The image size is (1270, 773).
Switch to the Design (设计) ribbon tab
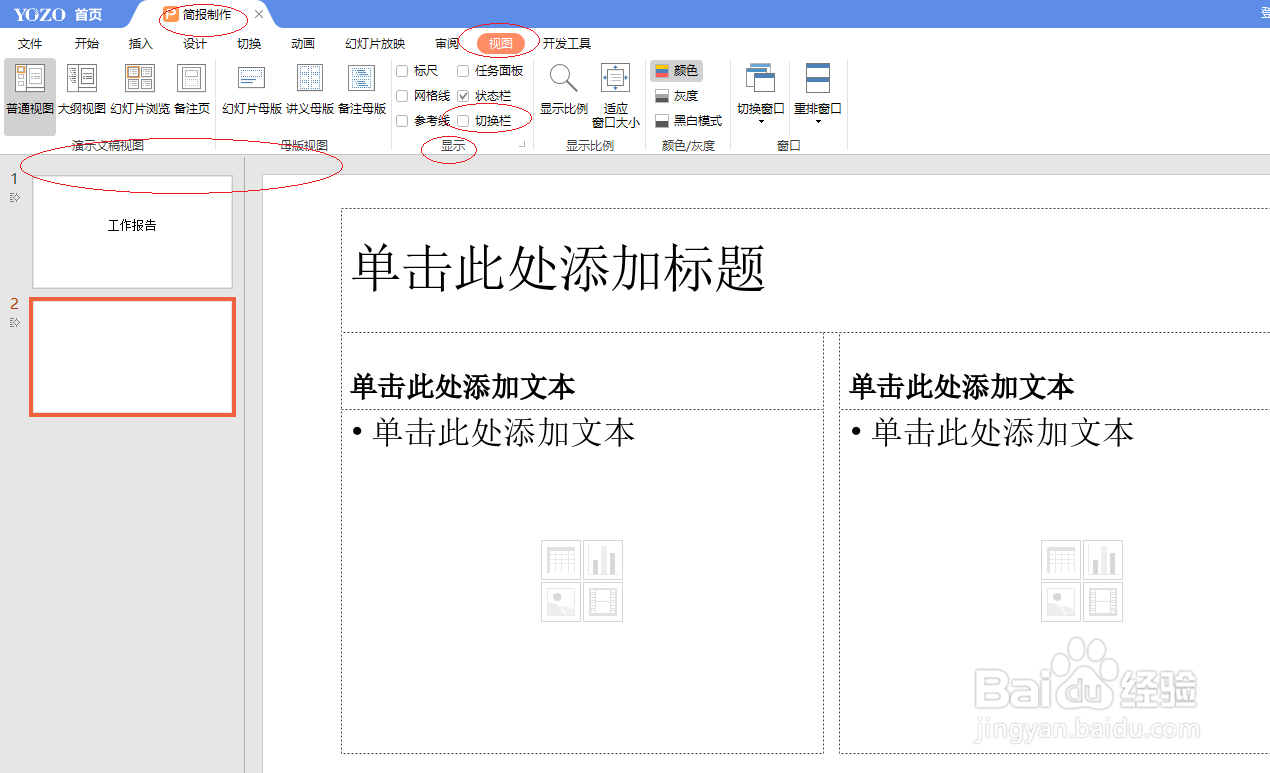point(195,44)
